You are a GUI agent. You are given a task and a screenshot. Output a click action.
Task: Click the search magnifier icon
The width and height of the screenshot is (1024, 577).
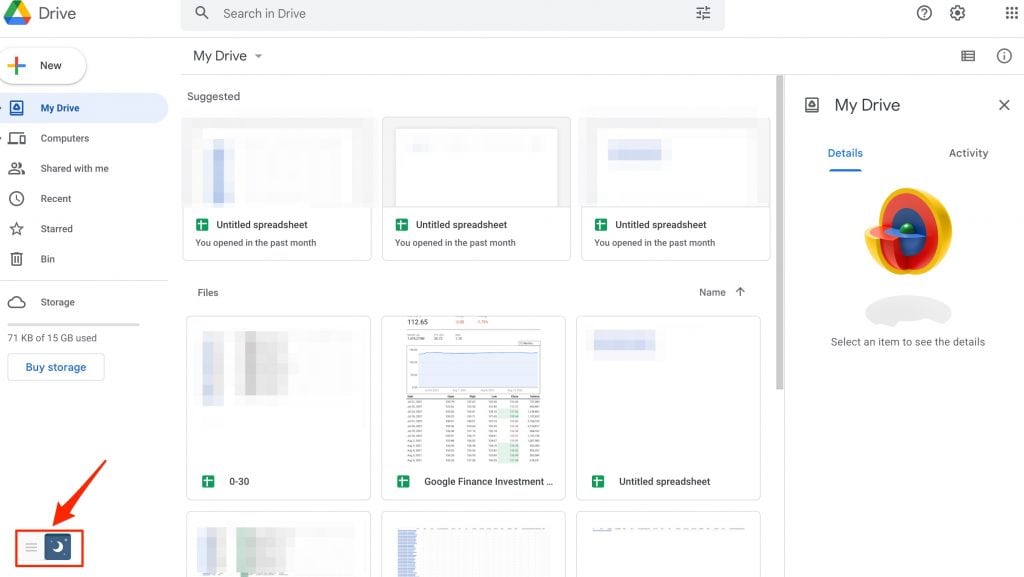pyautogui.click(x=202, y=13)
